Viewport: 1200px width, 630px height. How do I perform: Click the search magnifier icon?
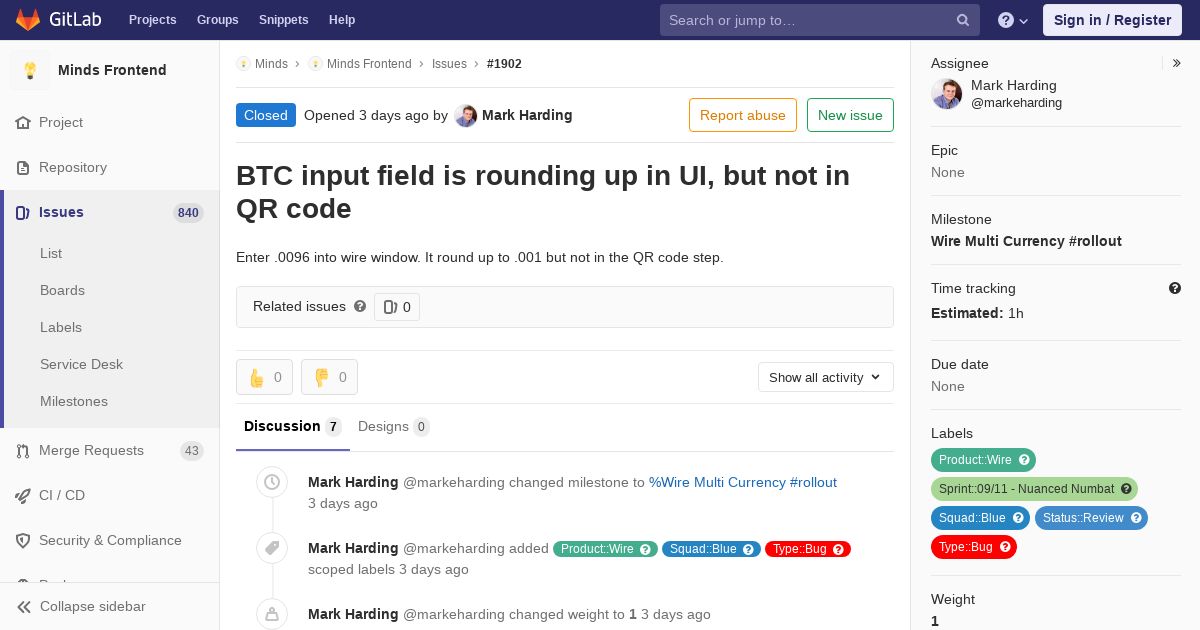963,20
